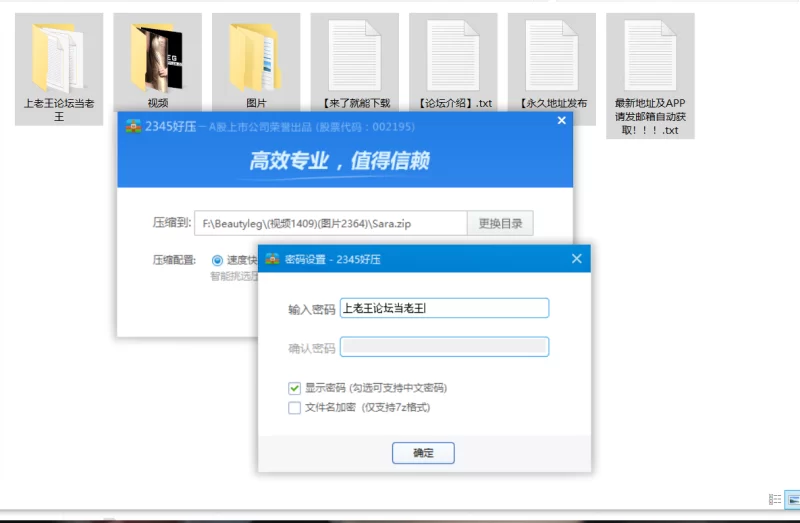The width and height of the screenshot is (800, 523).
Task: Select the 速度快 compression radio option
Action: tap(217, 260)
